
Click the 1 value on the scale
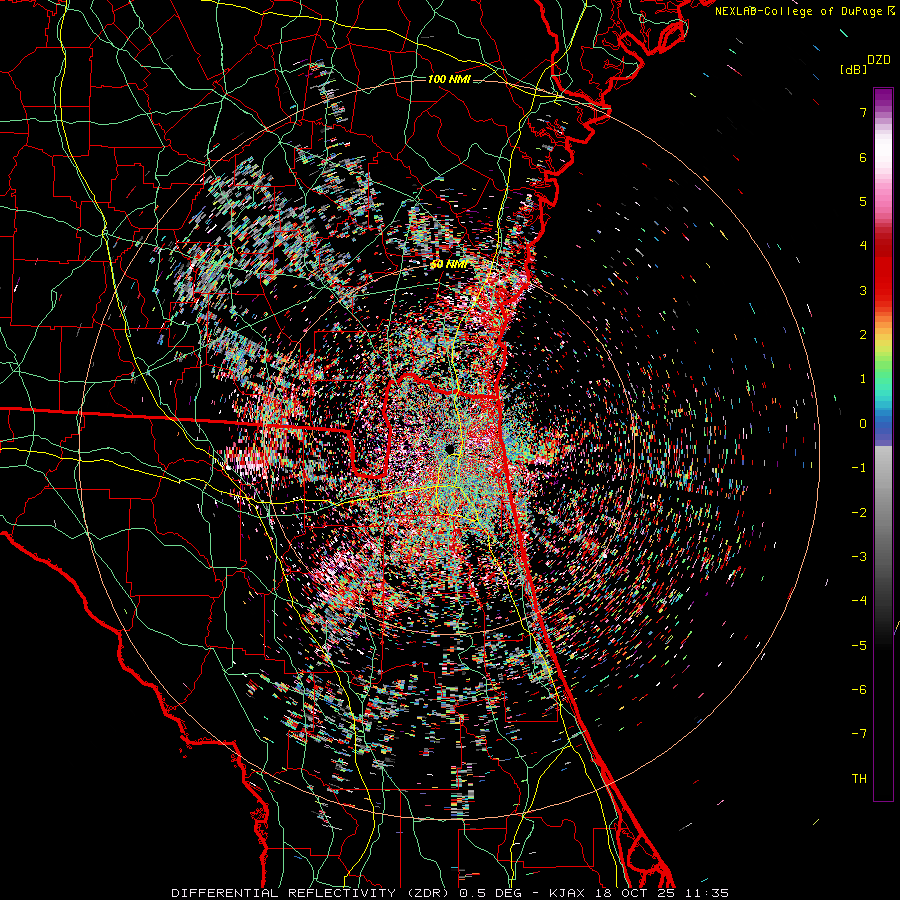[863, 379]
